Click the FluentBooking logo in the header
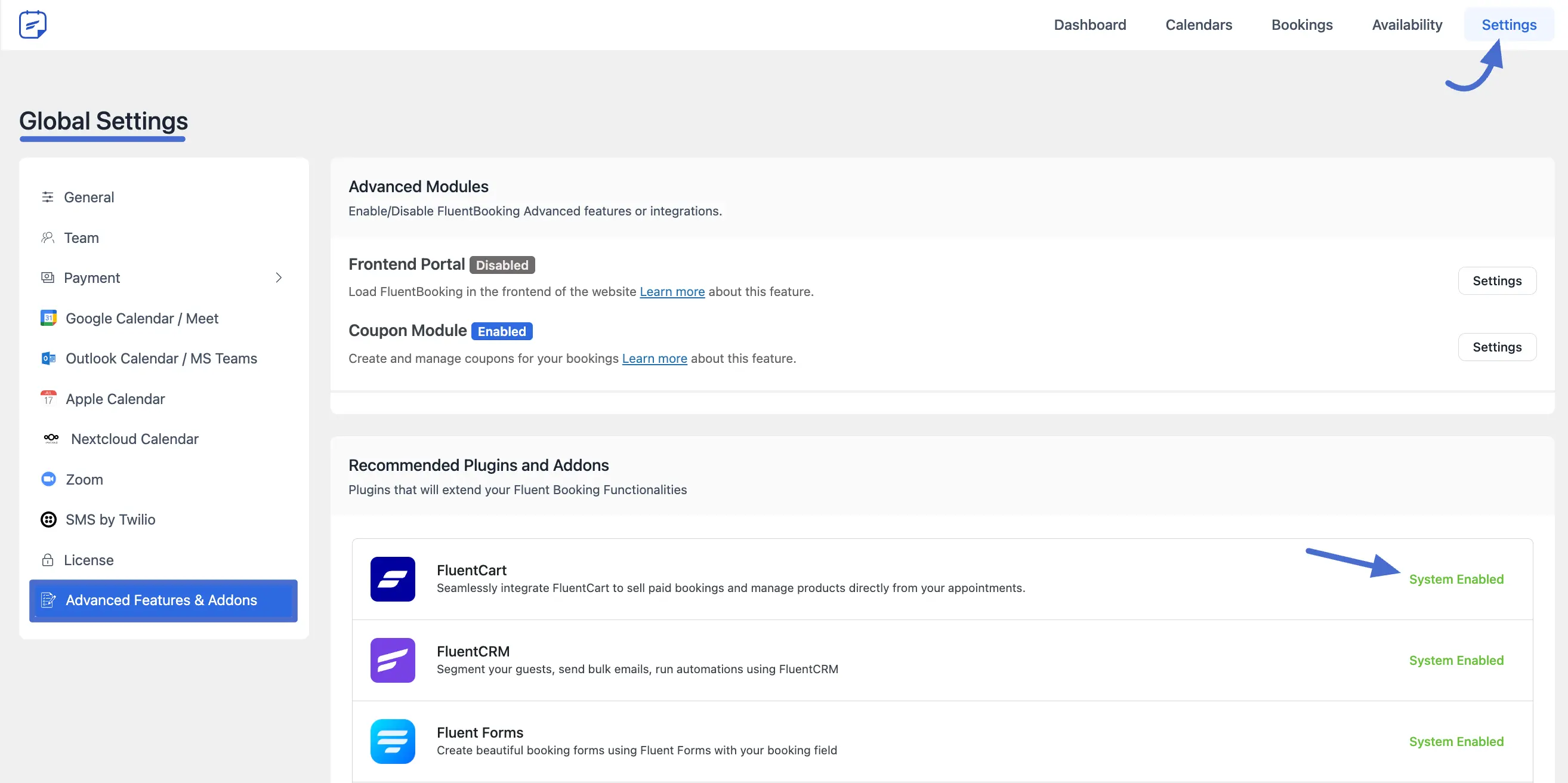The height and width of the screenshot is (783, 1568). click(32, 24)
